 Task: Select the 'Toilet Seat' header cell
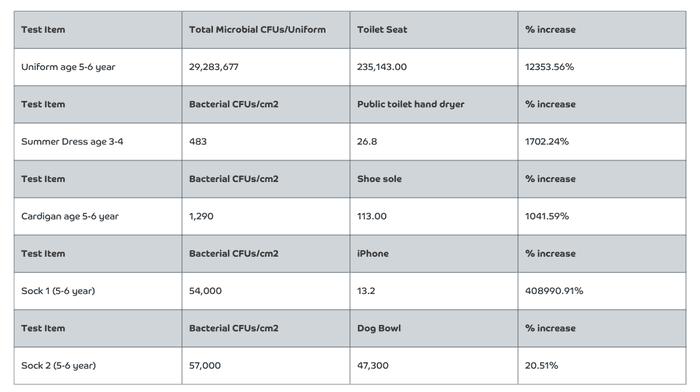(x=434, y=30)
